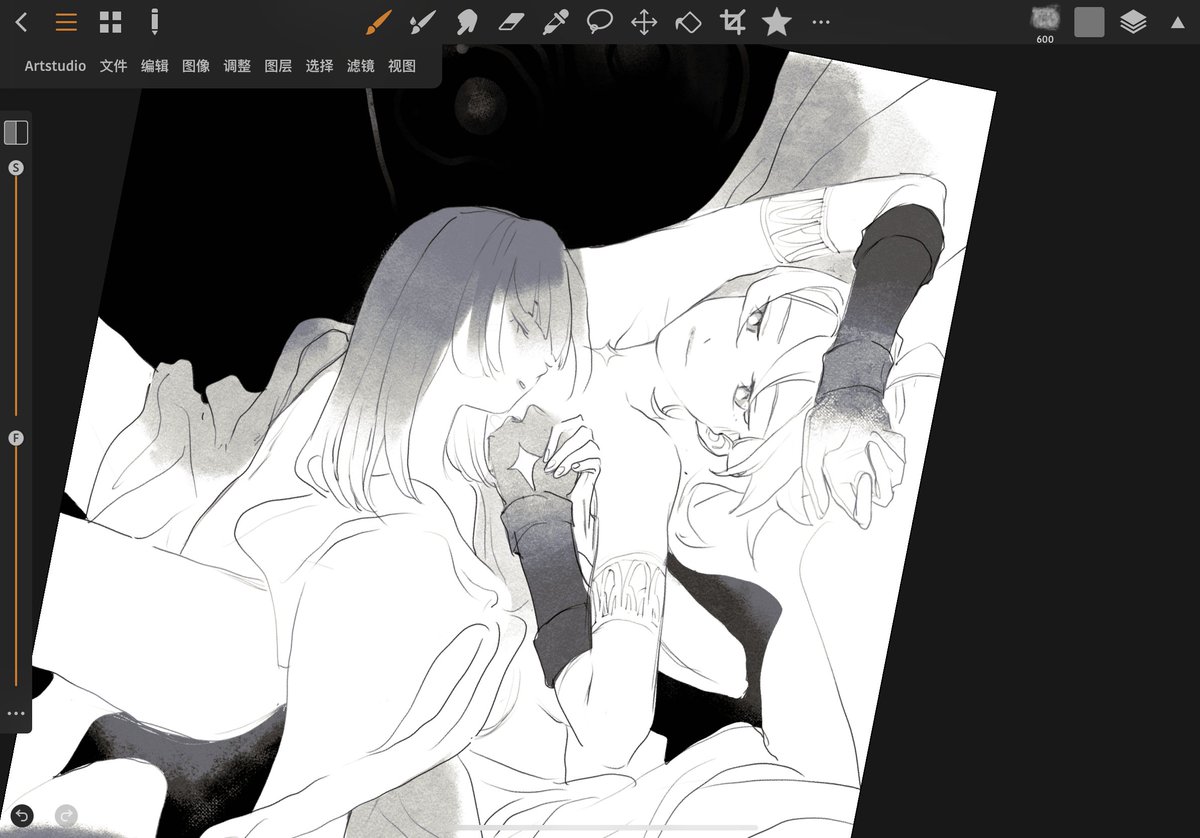
Task: Redo the last undone stroke
Action: [66, 815]
